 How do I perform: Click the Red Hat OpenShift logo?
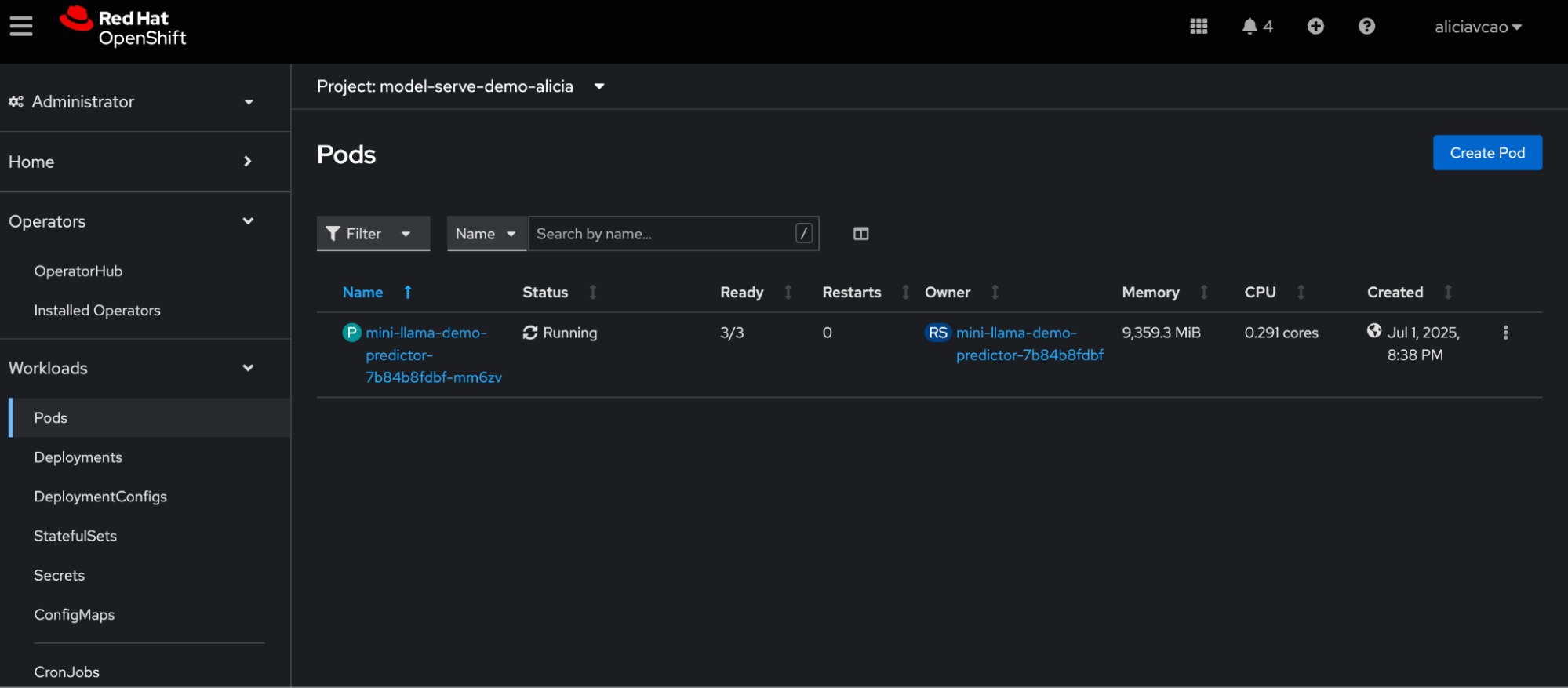point(123,27)
